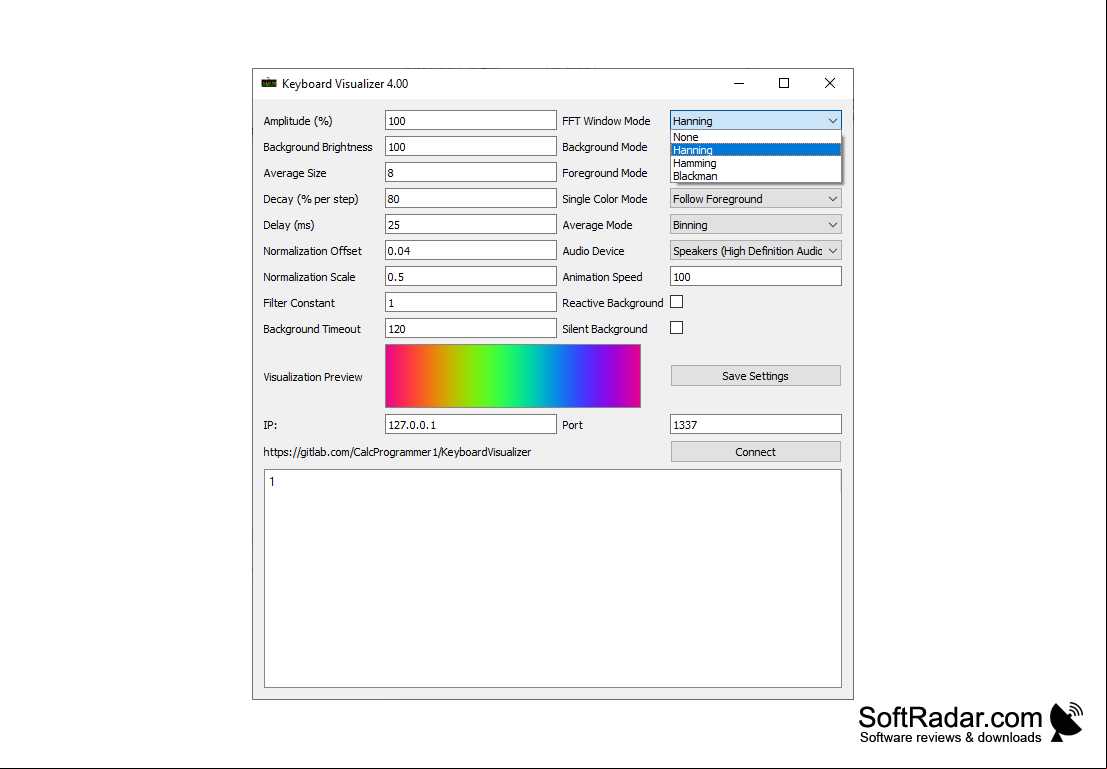
Task: Select None in the FFT window list
Action: (x=755, y=137)
